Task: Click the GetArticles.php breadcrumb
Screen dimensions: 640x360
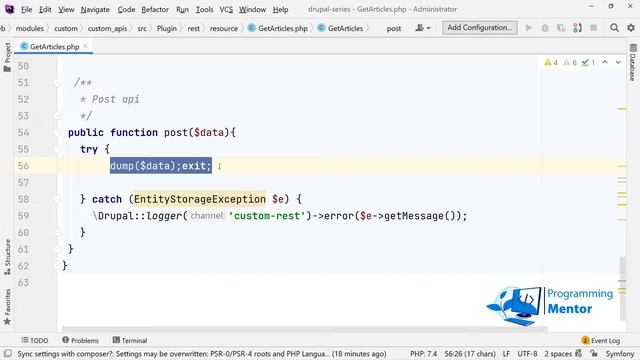Action: (278, 28)
